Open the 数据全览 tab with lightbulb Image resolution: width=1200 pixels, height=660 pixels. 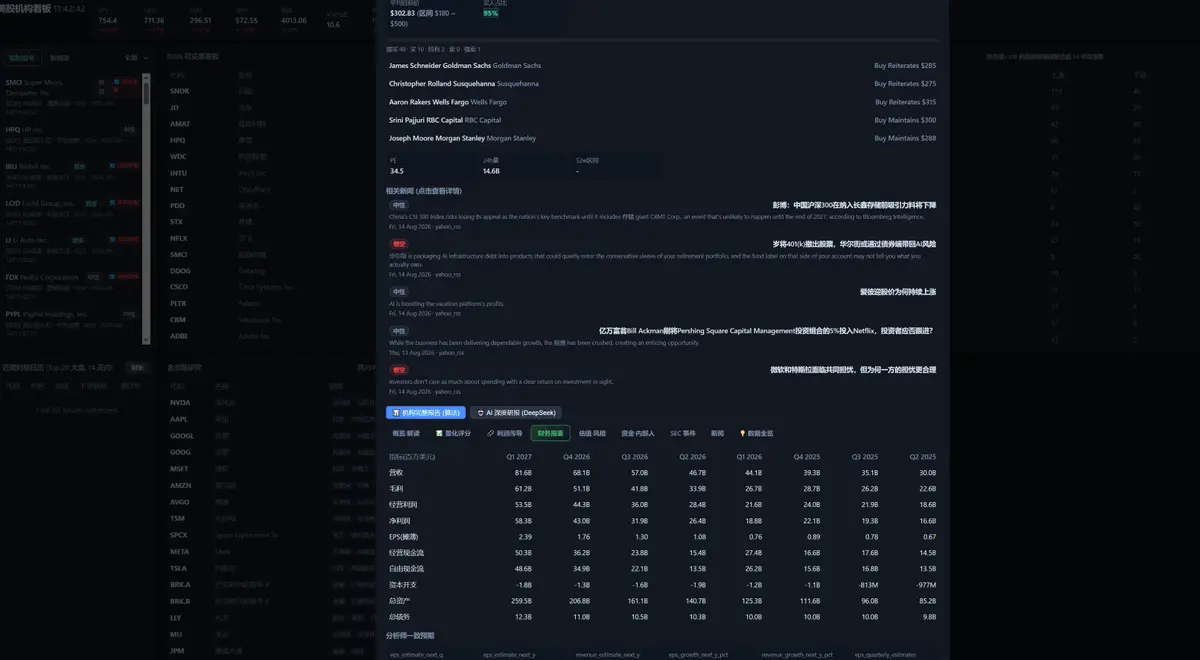click(756, 433)
